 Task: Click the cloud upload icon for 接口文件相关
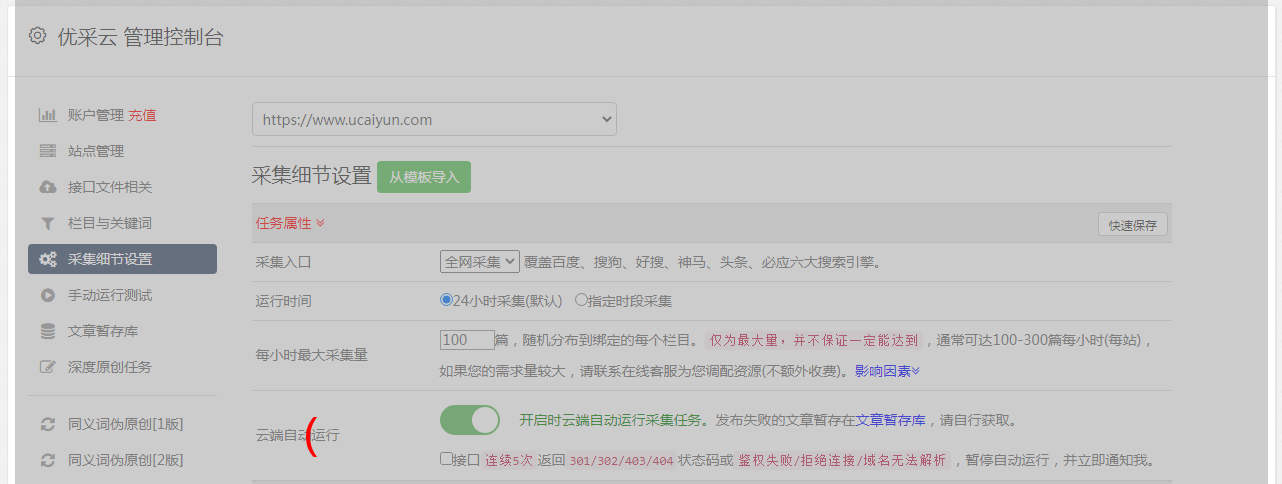tap(47, 187)
